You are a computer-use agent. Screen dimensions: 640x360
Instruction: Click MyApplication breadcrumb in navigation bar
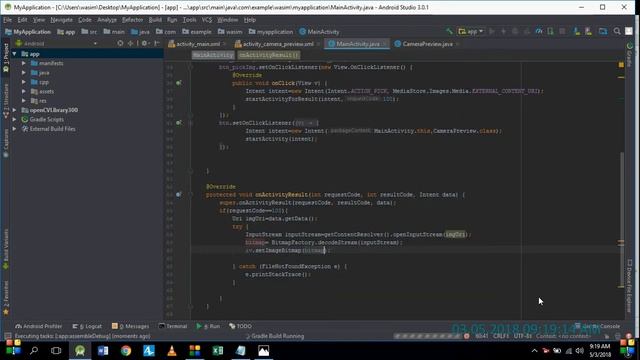28,31
